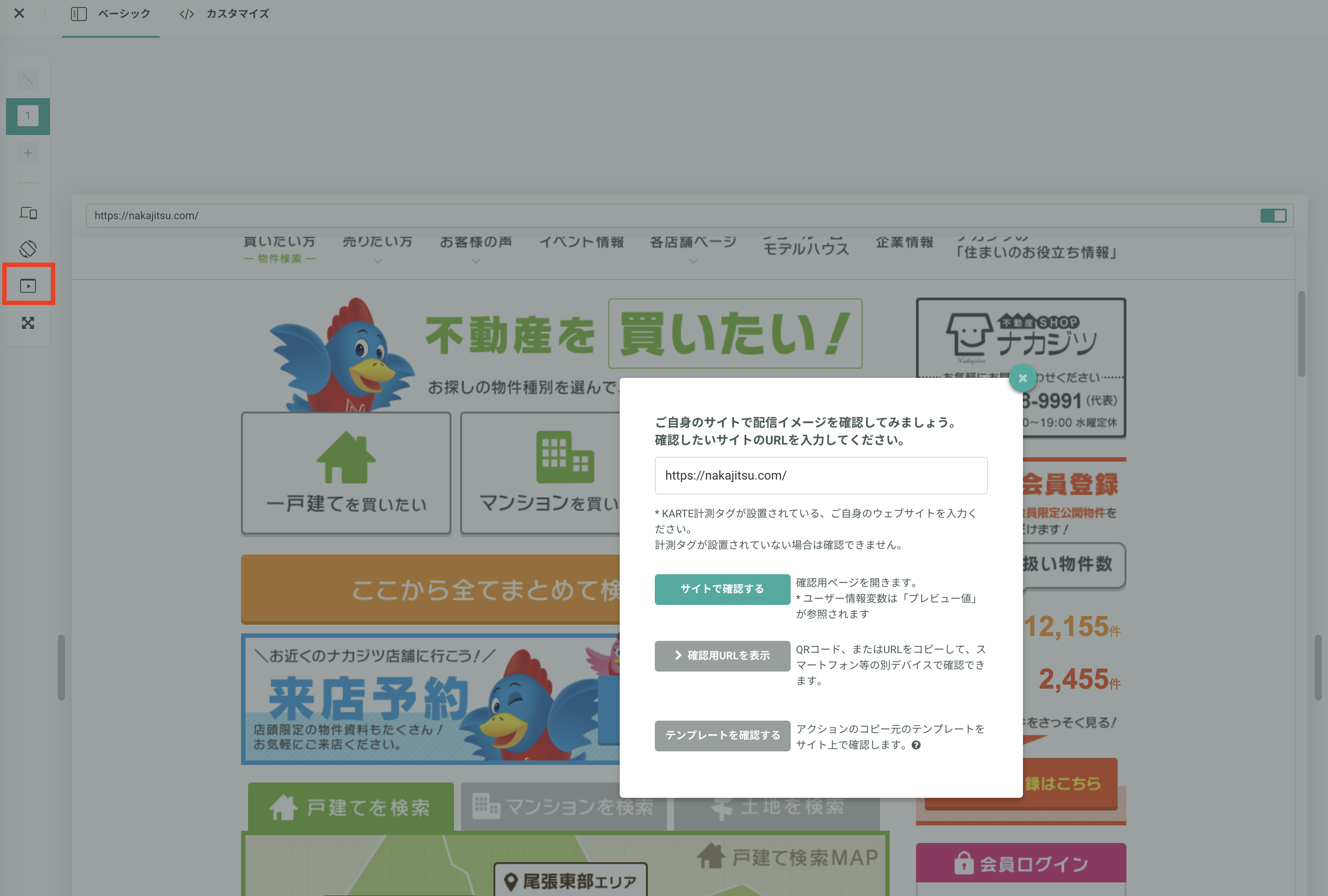Close the confirmation dialog with teal X
Viewport: 1328px width, 896px height.
[1023, 378]
